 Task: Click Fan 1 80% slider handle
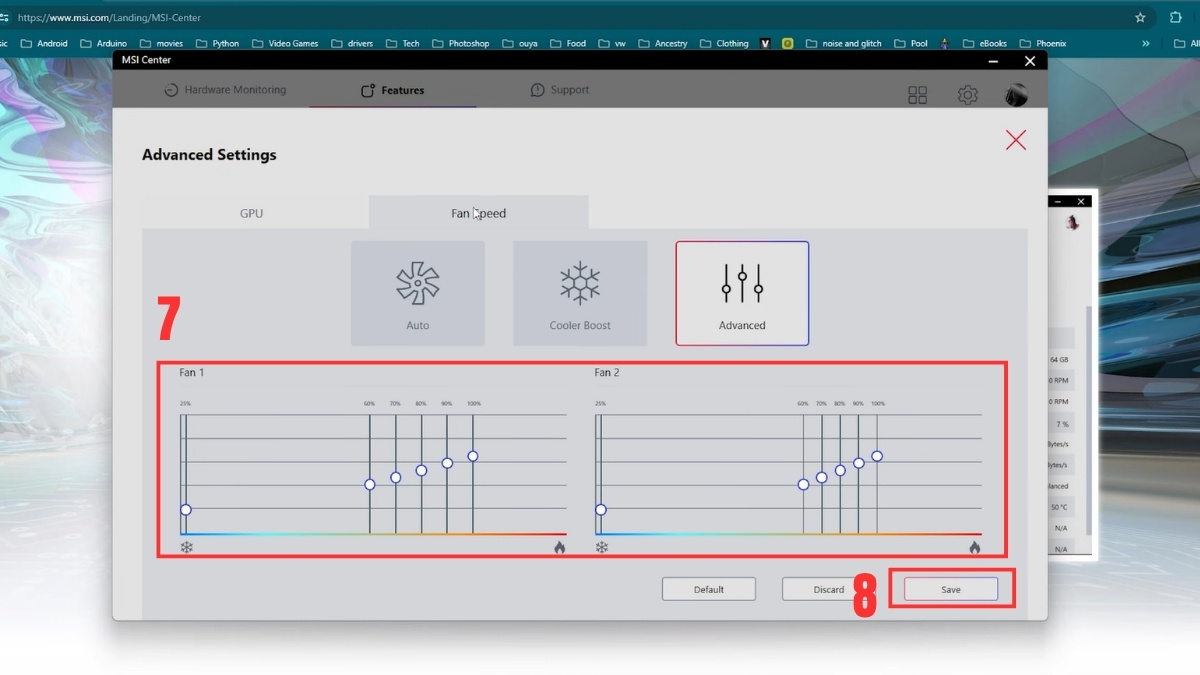click(x=422, y=470)
